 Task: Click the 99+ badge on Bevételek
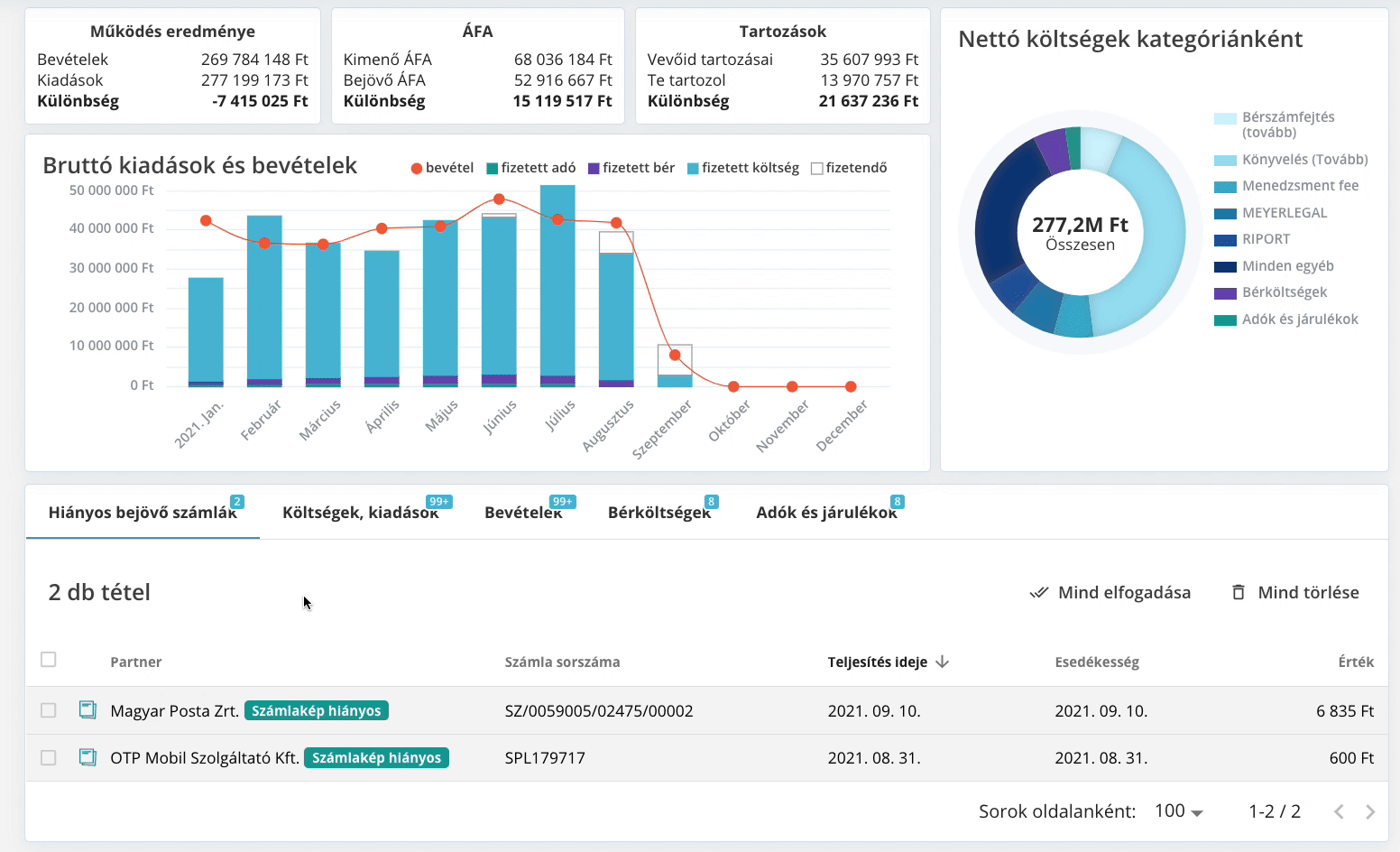(x=563, y=502)
